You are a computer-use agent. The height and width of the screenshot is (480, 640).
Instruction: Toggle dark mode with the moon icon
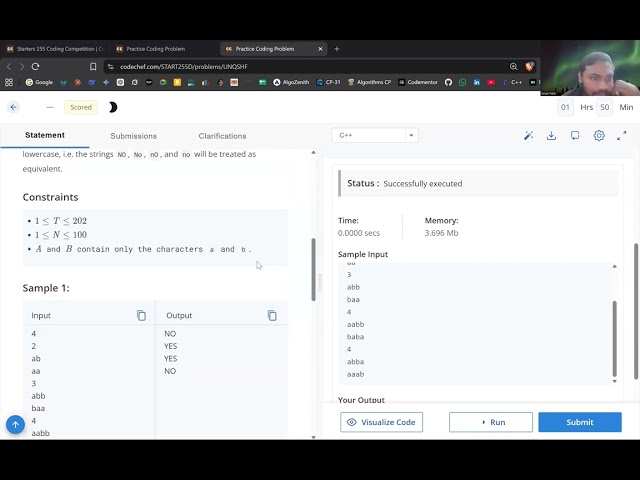coord(113,107)
